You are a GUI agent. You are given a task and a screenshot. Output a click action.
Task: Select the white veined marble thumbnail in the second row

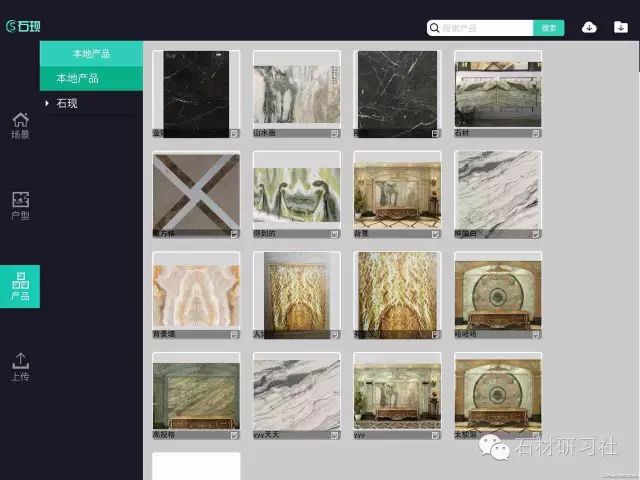498,195
